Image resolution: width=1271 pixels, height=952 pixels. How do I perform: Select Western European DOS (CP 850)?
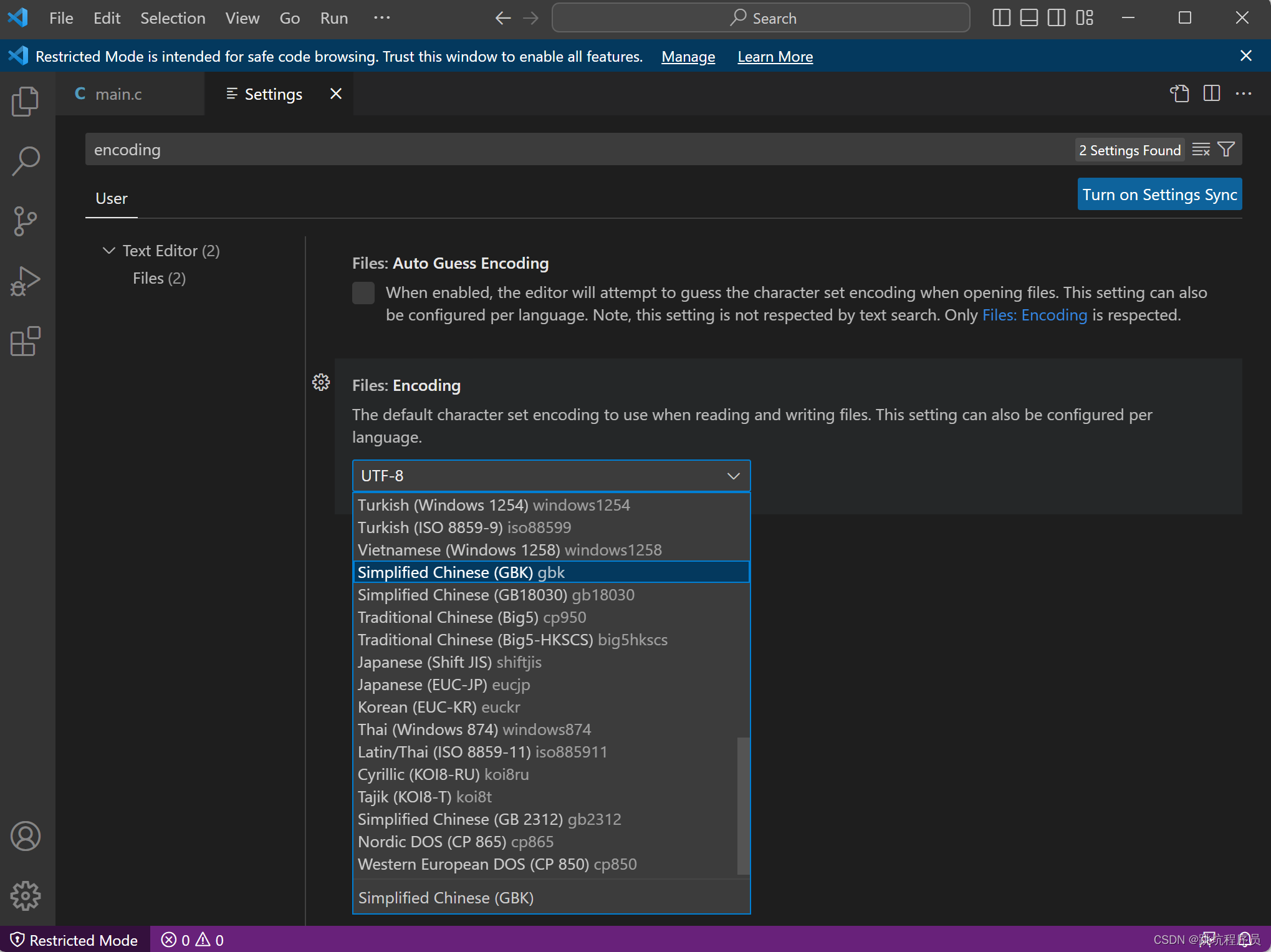[545, 864]
